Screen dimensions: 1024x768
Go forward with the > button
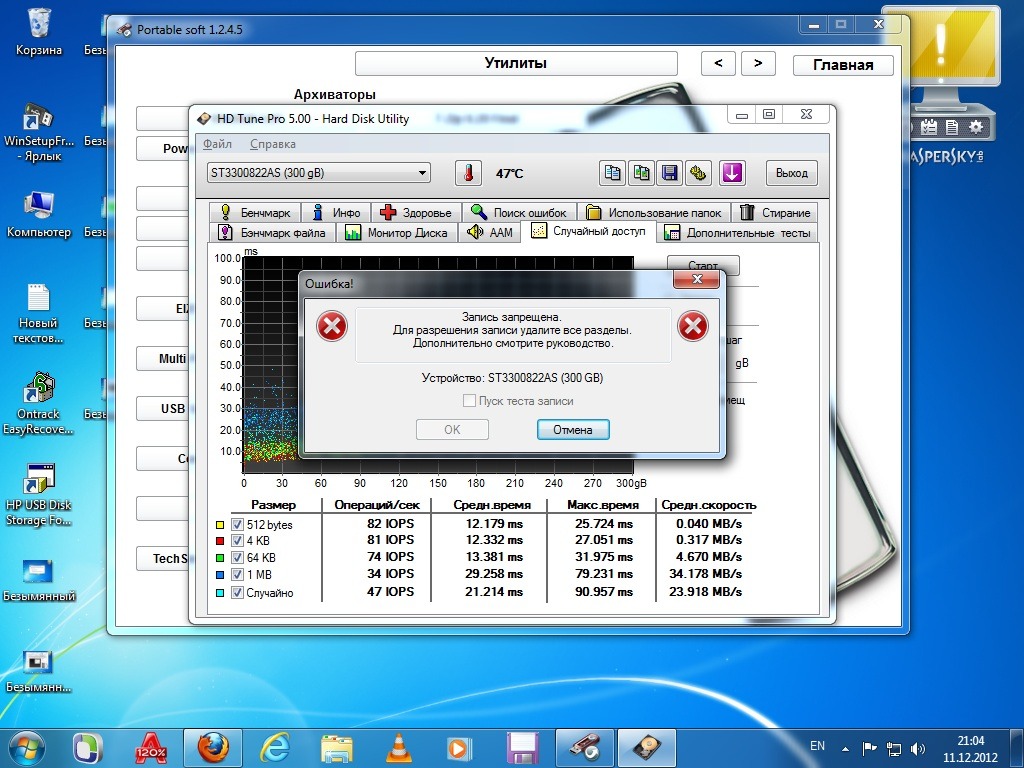758,63
